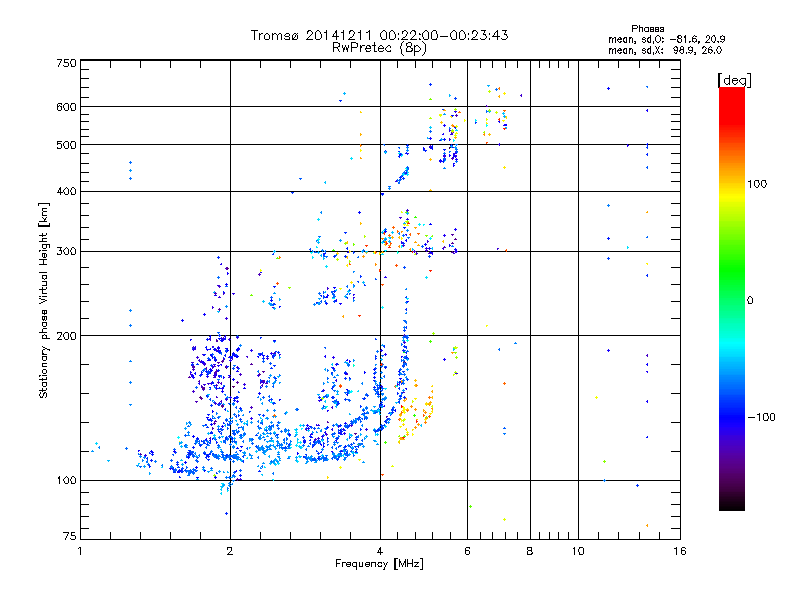Click the y-axis tick label '100'
The height and width of the screenshot is (600, 800).
pyautogui.click(x=67, y=480)
